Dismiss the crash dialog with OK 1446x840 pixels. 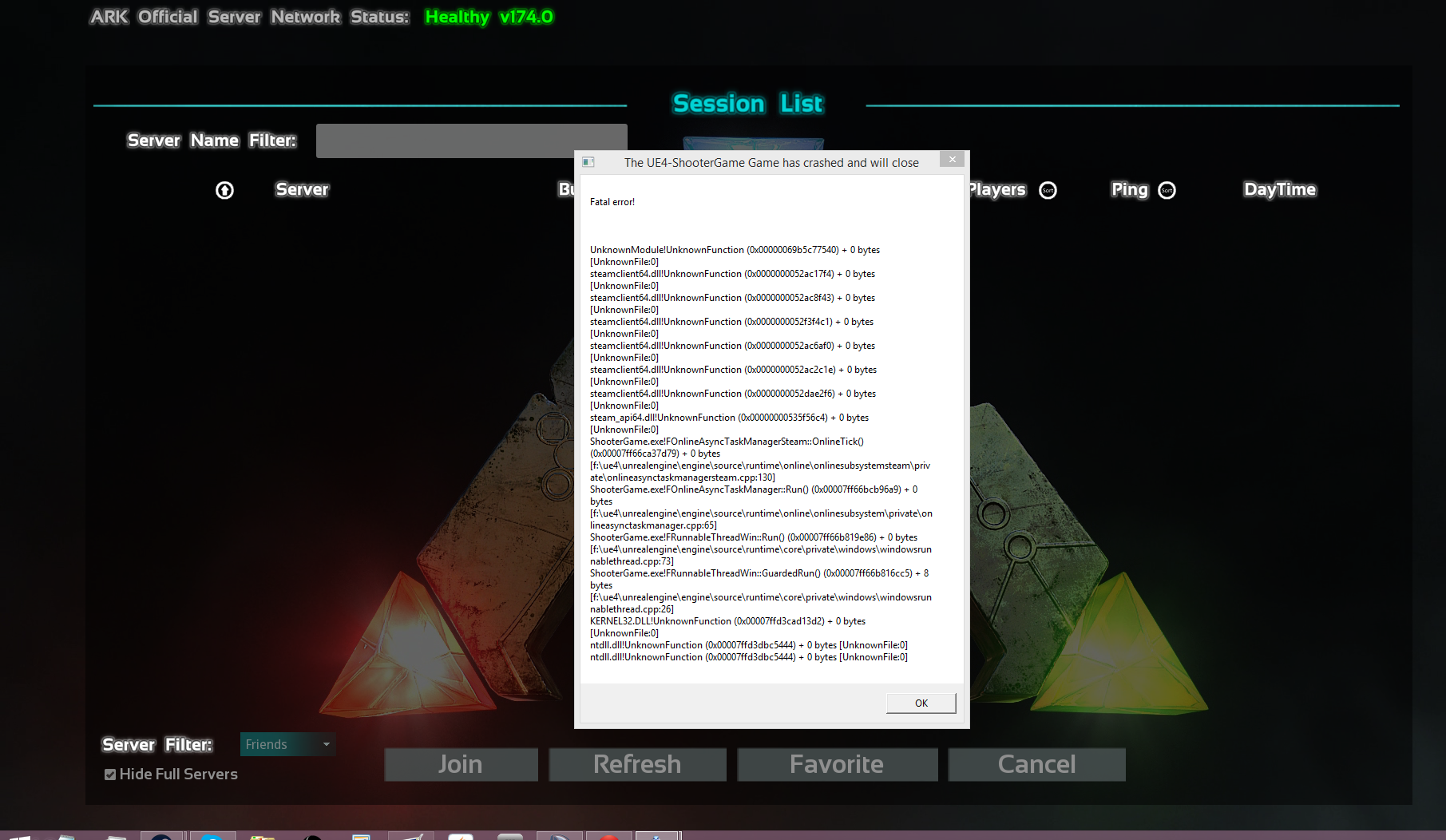pyautogui.click(x=921, y=703)
